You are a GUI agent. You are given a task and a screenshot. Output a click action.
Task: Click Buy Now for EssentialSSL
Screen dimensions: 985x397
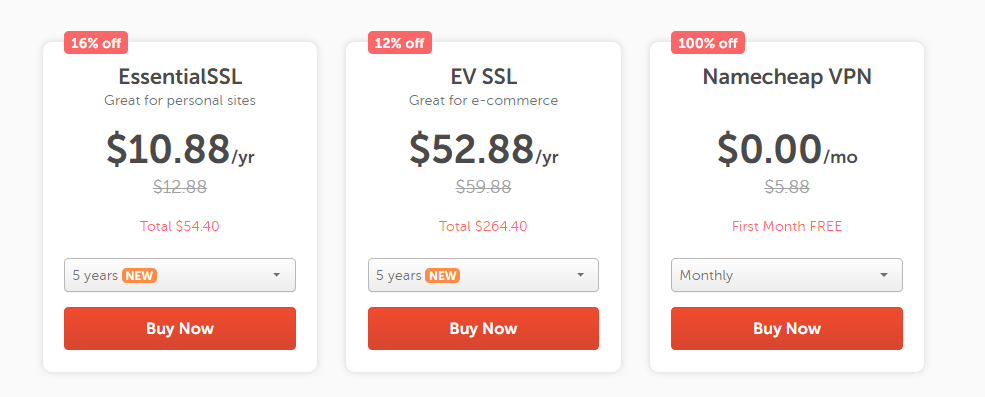(x=180, y=328)
